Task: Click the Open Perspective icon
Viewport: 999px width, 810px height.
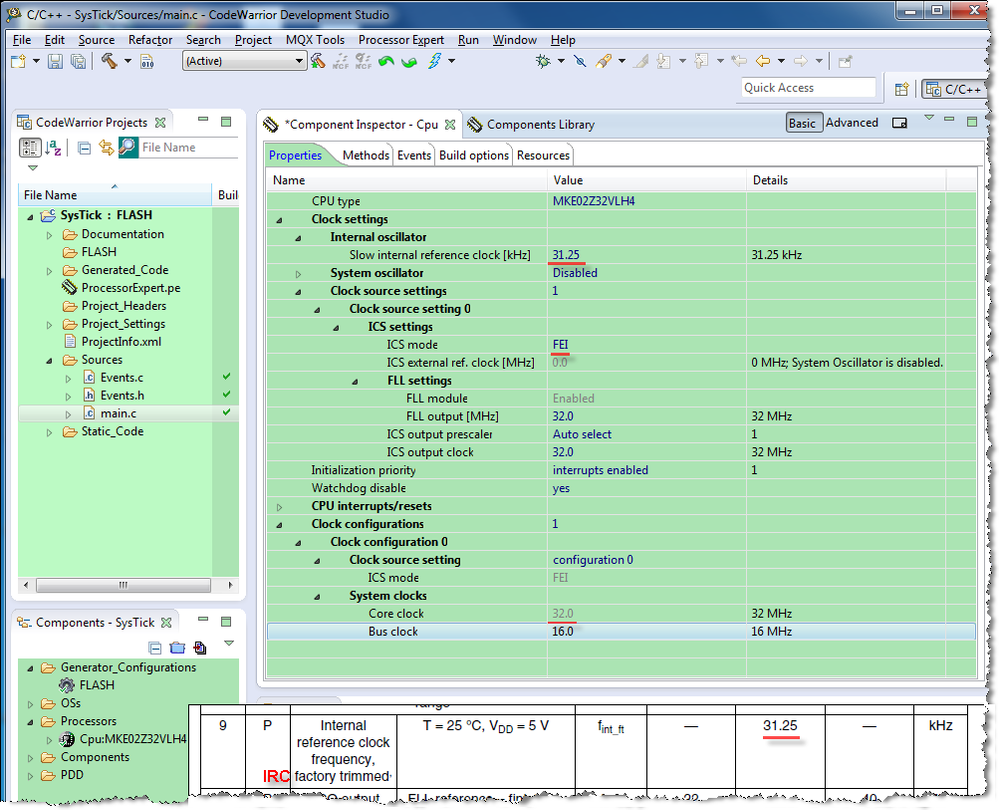Action: [x=901, y=89]
